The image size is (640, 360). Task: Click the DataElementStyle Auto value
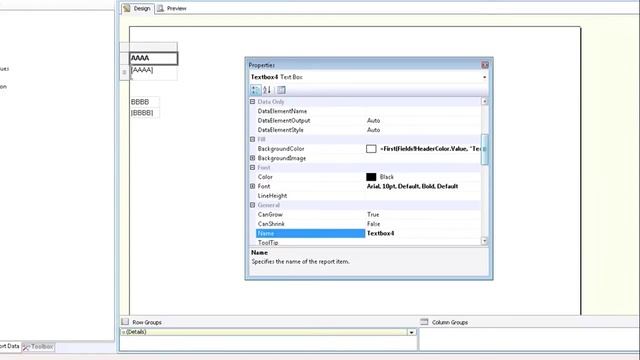pos(373,130)
